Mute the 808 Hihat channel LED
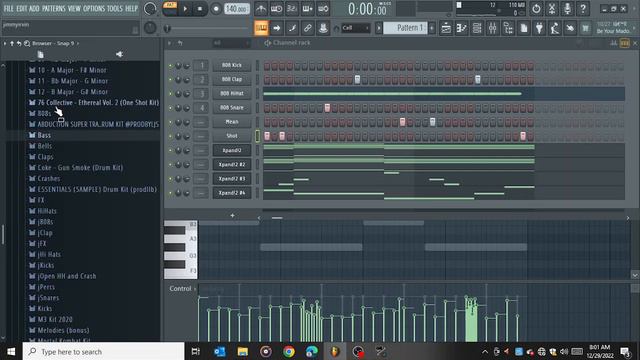Image resolution: width=640 pixels, height=360 pixels. pos(171,93)
